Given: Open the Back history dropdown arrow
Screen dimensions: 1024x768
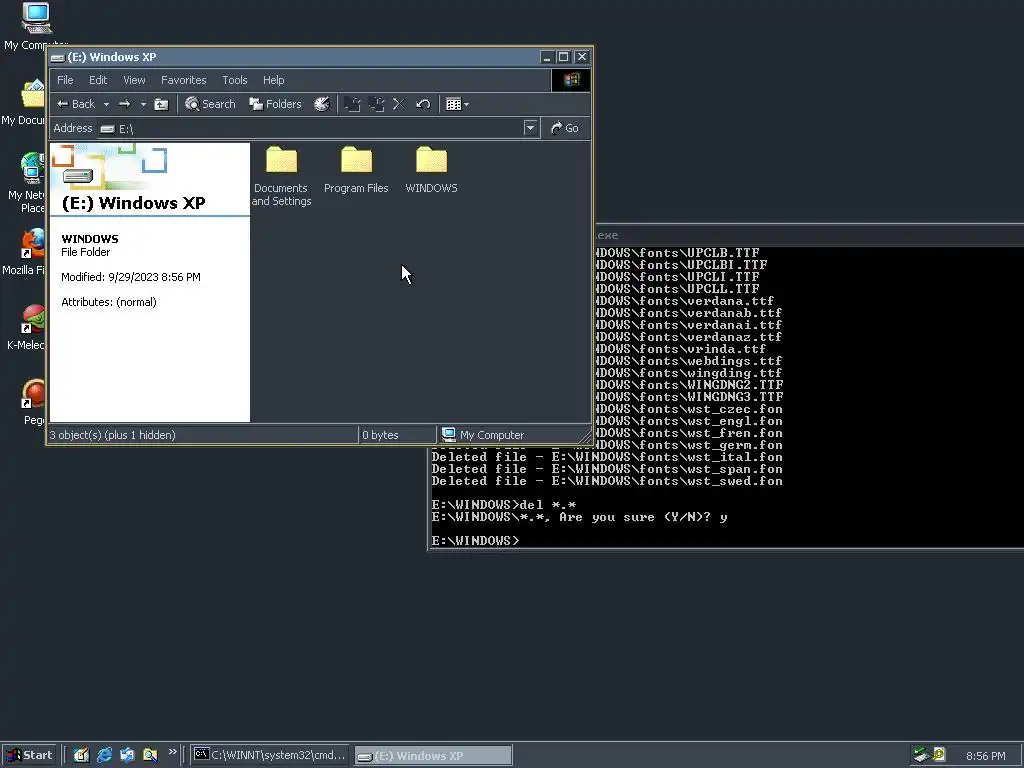Looking at the screenshot, I should pyautogui.click(x=106, y=104).
